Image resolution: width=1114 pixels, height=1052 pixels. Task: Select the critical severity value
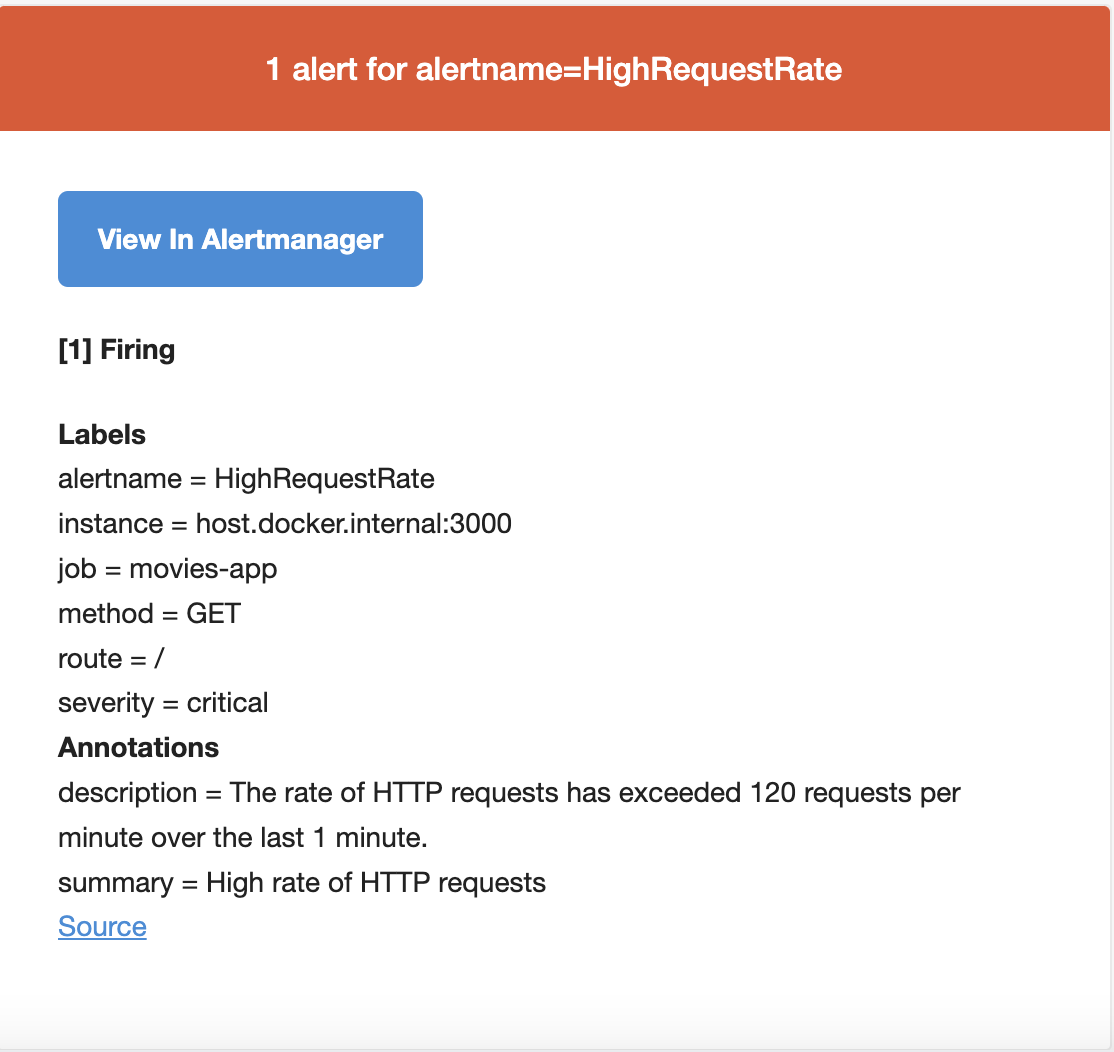coord(227,703)
